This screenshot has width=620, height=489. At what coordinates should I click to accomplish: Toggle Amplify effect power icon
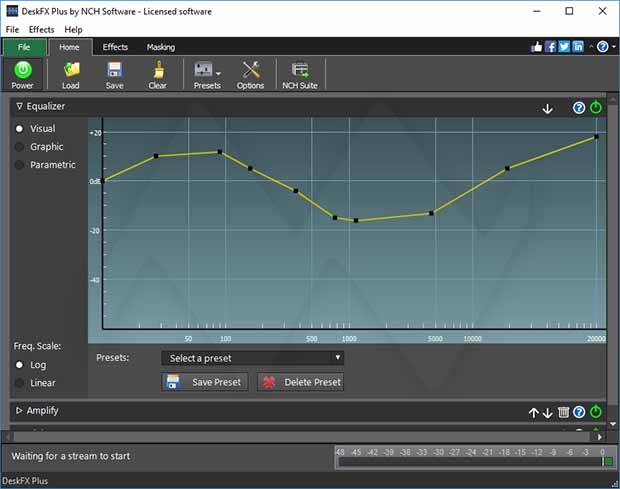(x=596, y=412)
